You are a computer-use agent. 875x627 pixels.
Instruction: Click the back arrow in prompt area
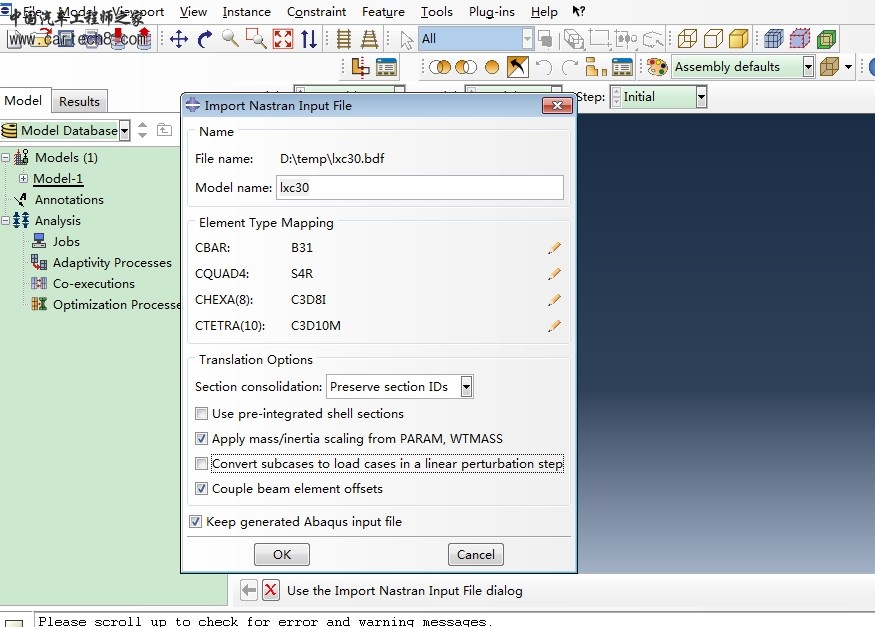249,590
